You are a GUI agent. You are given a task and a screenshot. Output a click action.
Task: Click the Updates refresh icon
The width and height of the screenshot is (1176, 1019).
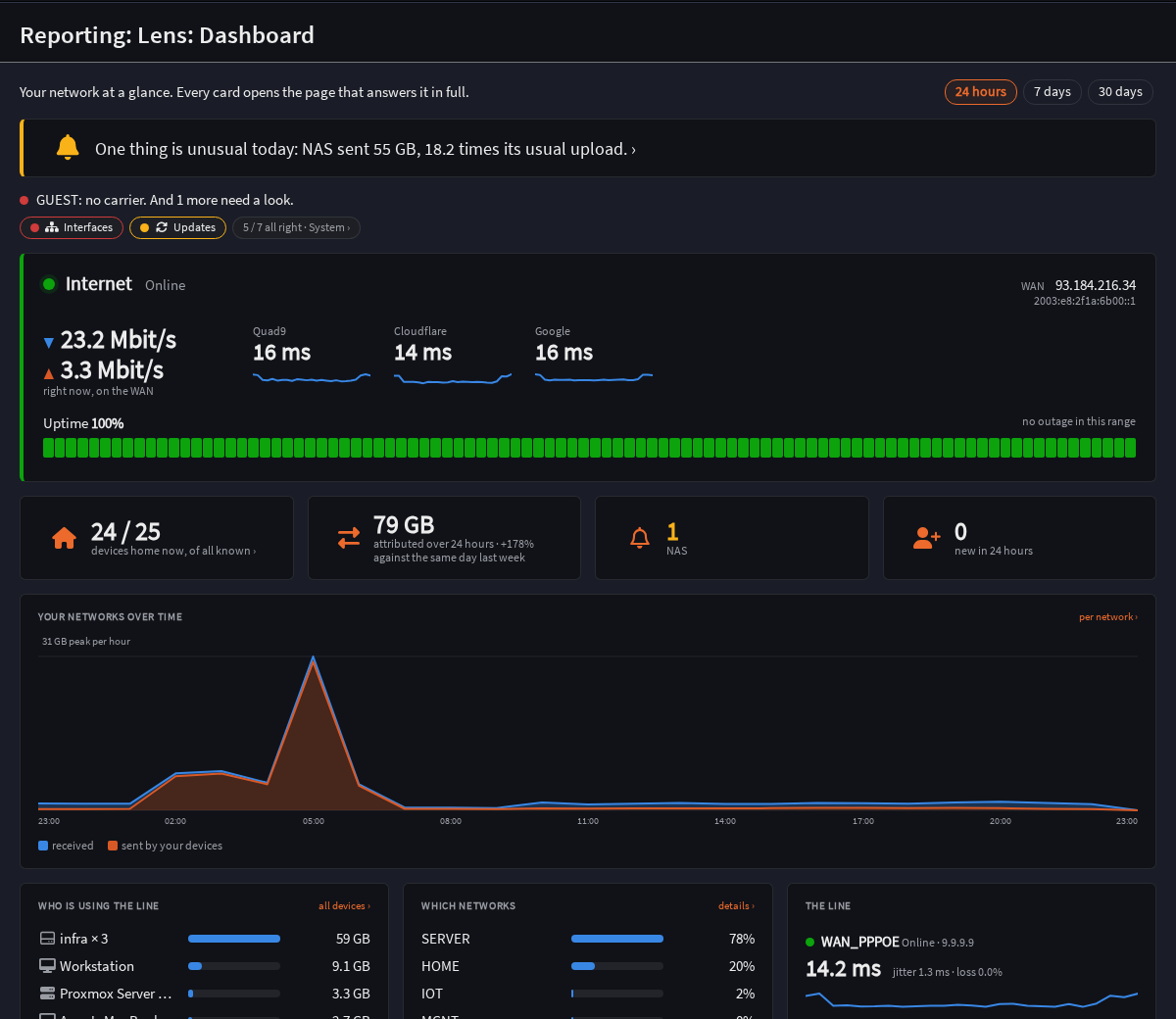tap(162, 227)
